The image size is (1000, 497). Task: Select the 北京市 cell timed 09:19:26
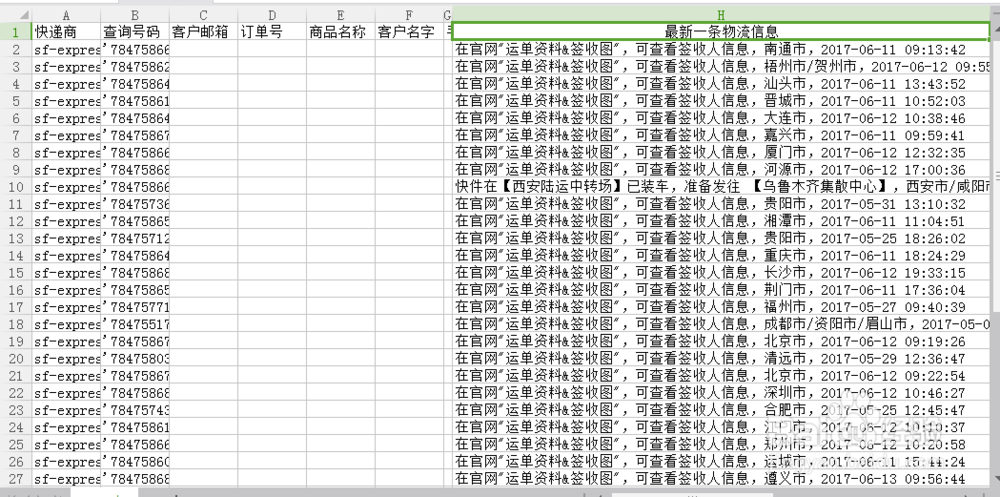[721, 342]
